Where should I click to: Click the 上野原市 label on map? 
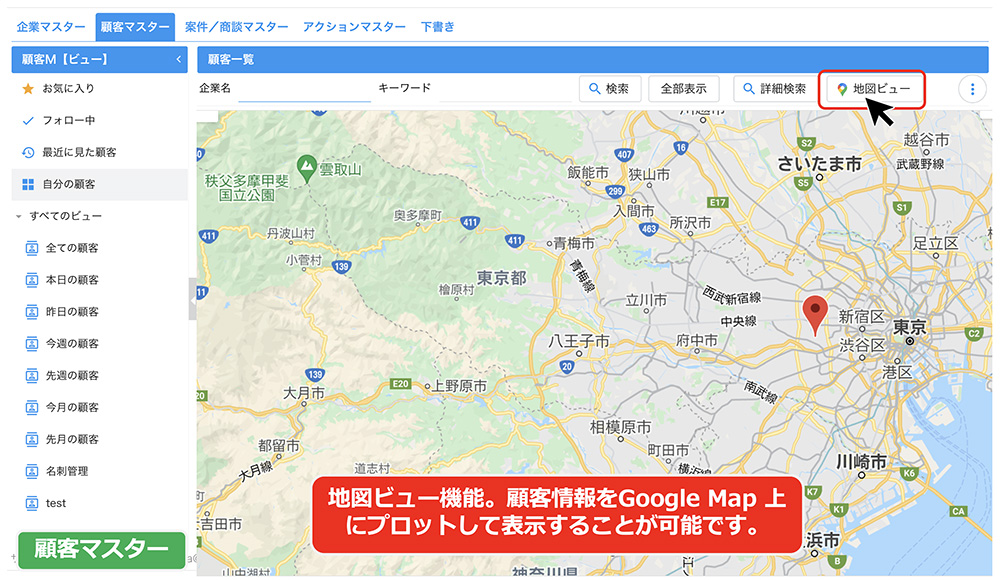459,386
